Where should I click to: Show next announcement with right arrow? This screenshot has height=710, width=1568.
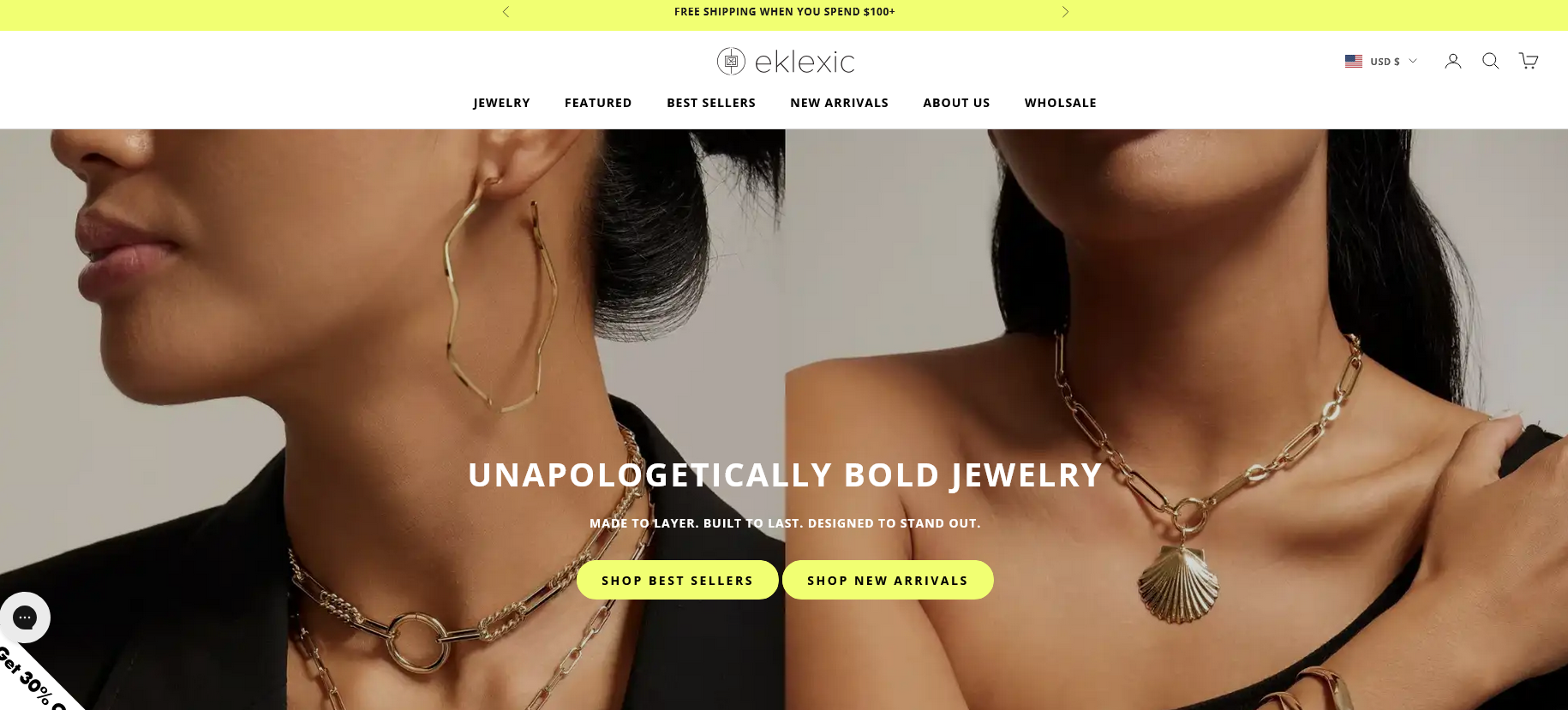tap(1065, 12)
